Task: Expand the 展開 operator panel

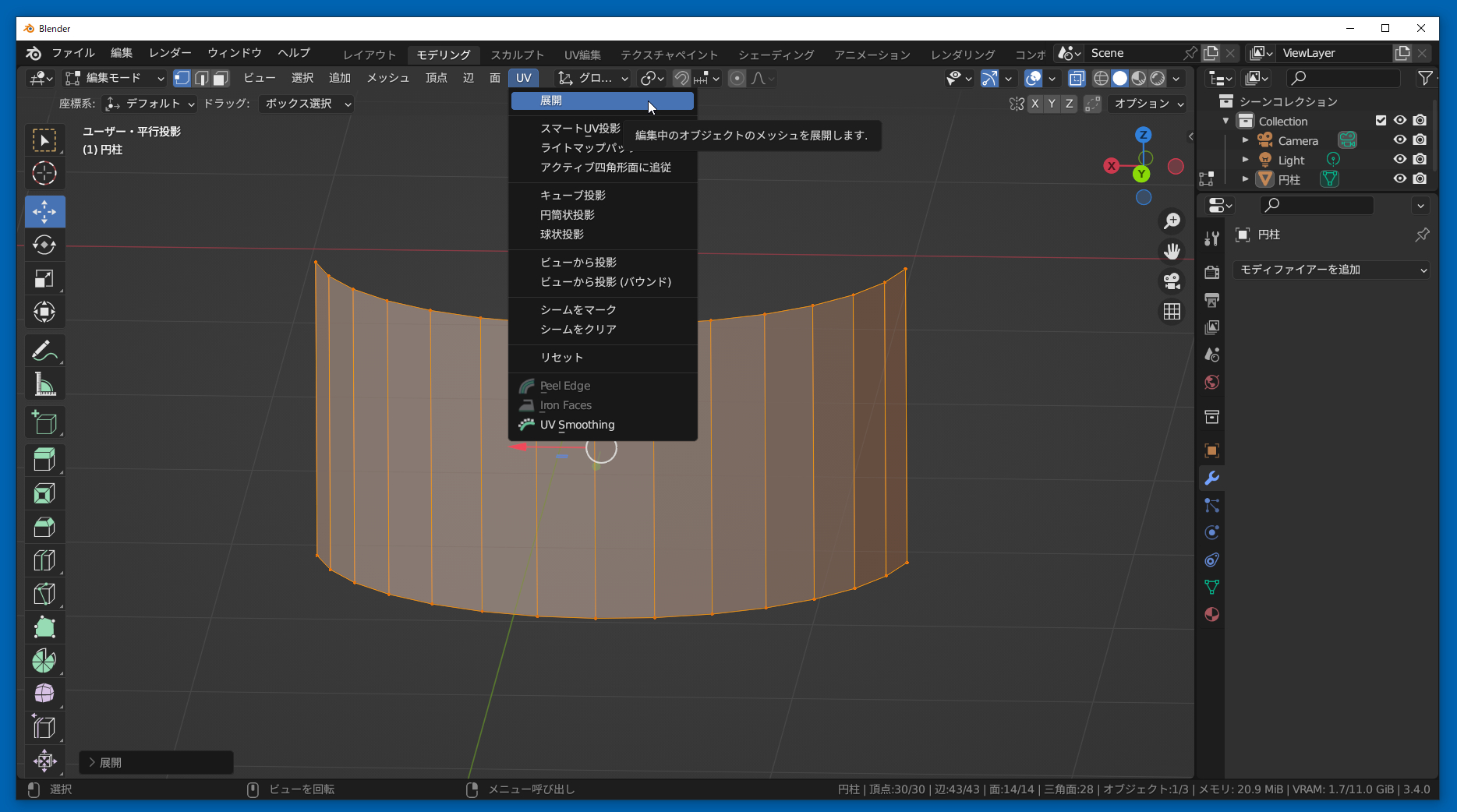Action: point(93,763)
